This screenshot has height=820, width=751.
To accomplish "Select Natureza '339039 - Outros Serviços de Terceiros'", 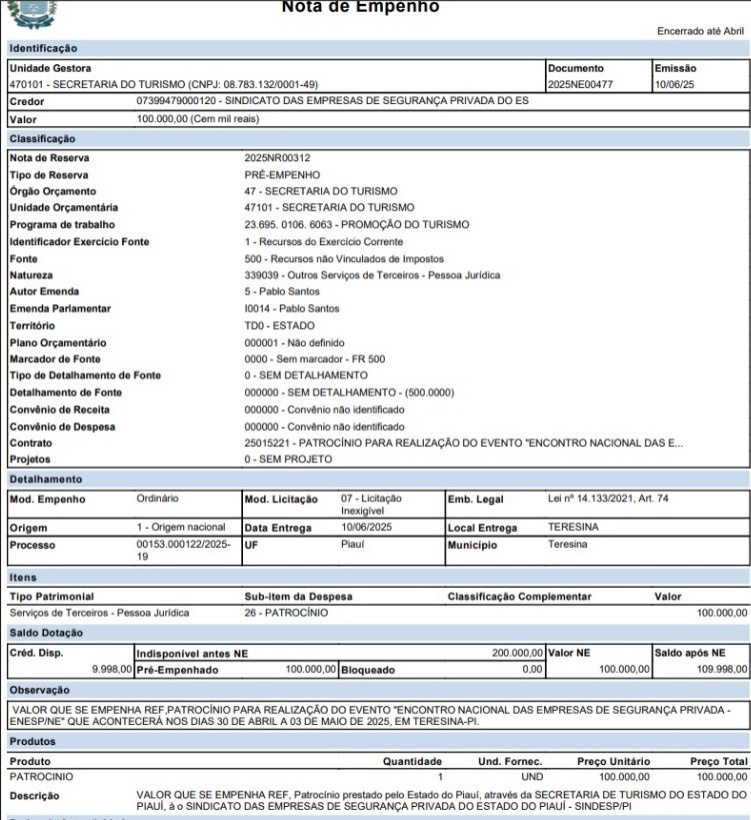I will (372, 275).
